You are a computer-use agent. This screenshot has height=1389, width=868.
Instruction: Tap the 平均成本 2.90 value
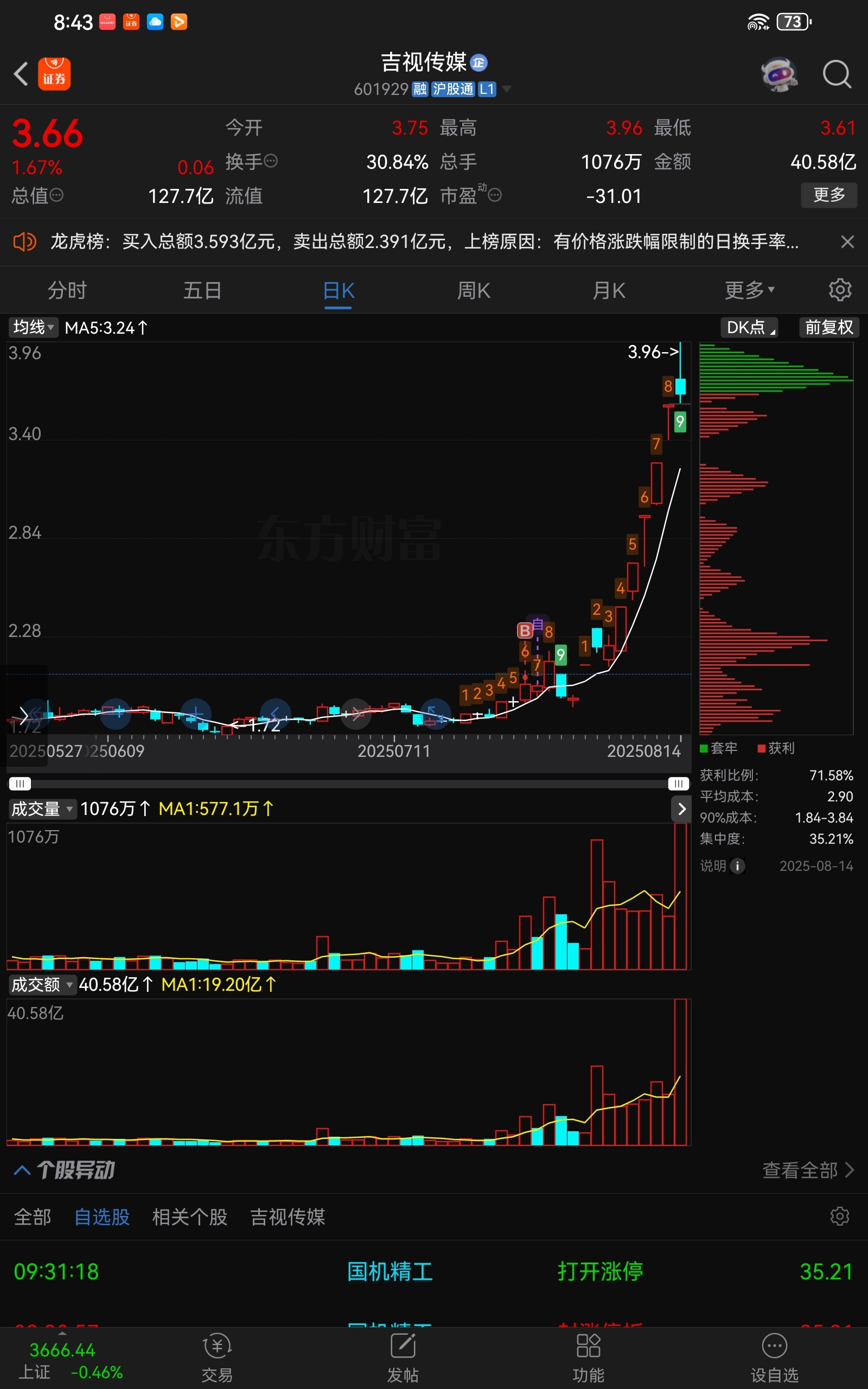(x=840, y=797)
